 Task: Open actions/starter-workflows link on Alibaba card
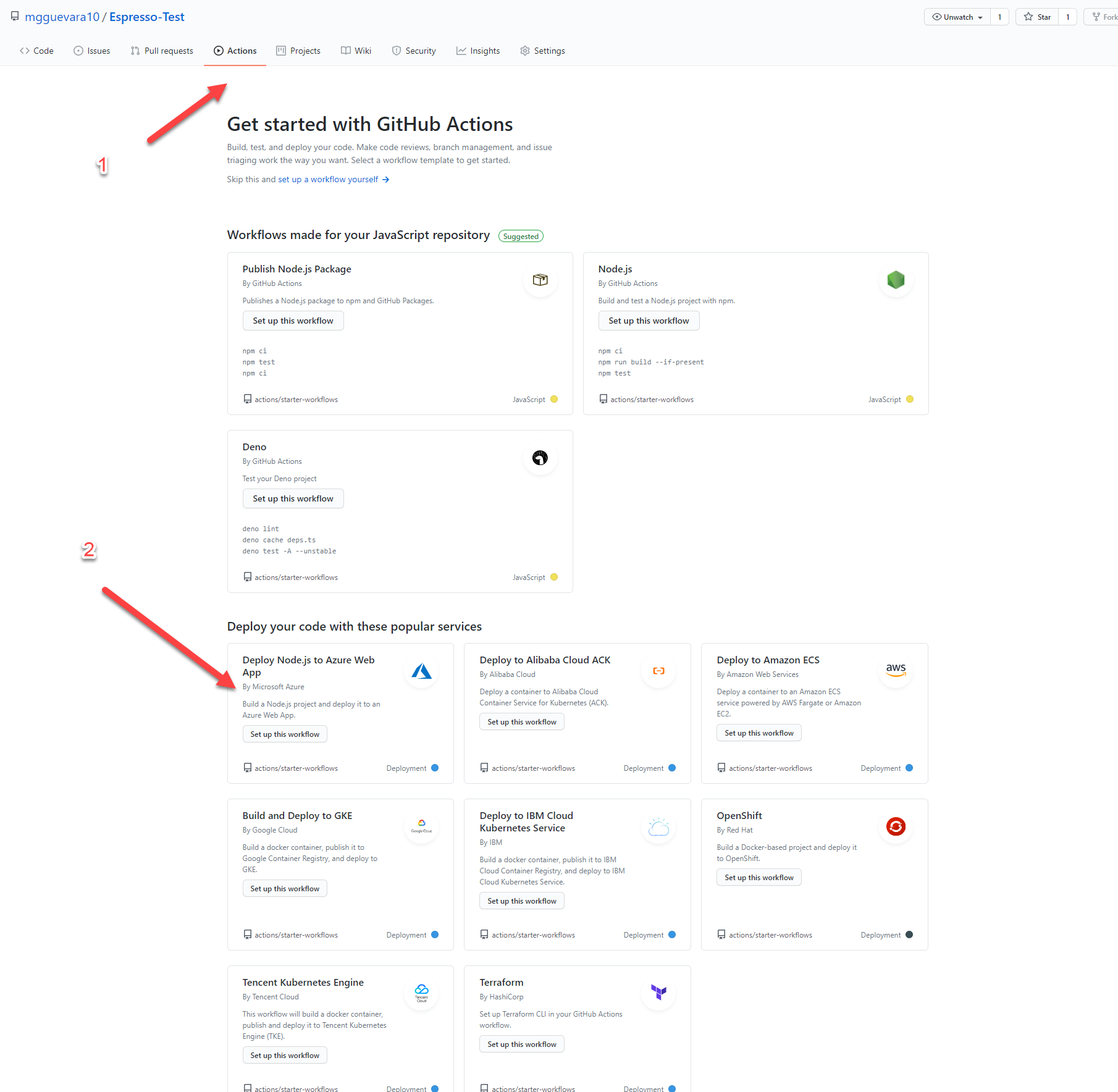pos(533,768)
